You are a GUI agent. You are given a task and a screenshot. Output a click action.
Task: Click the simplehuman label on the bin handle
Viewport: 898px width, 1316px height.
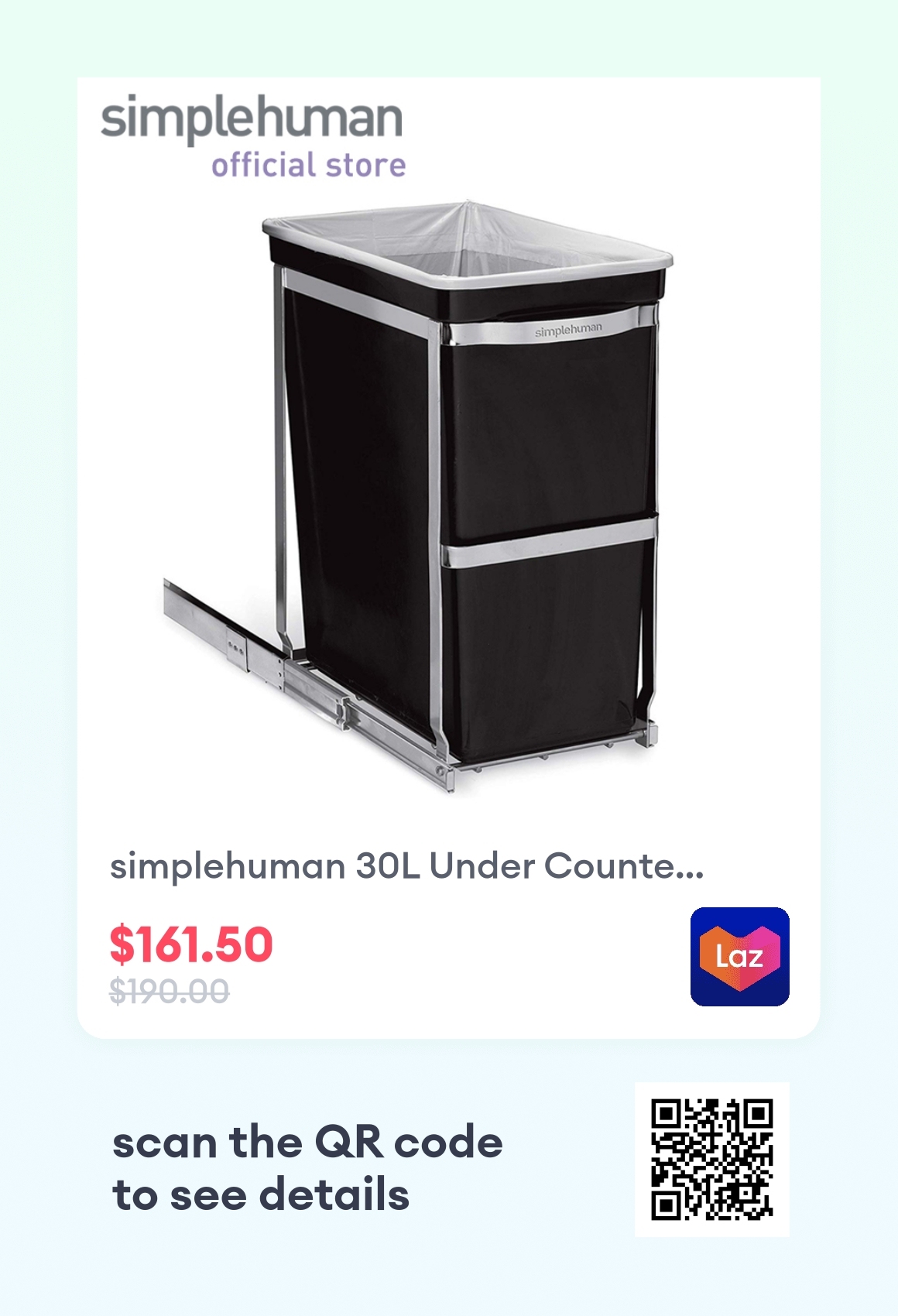[x=568, y=331]
